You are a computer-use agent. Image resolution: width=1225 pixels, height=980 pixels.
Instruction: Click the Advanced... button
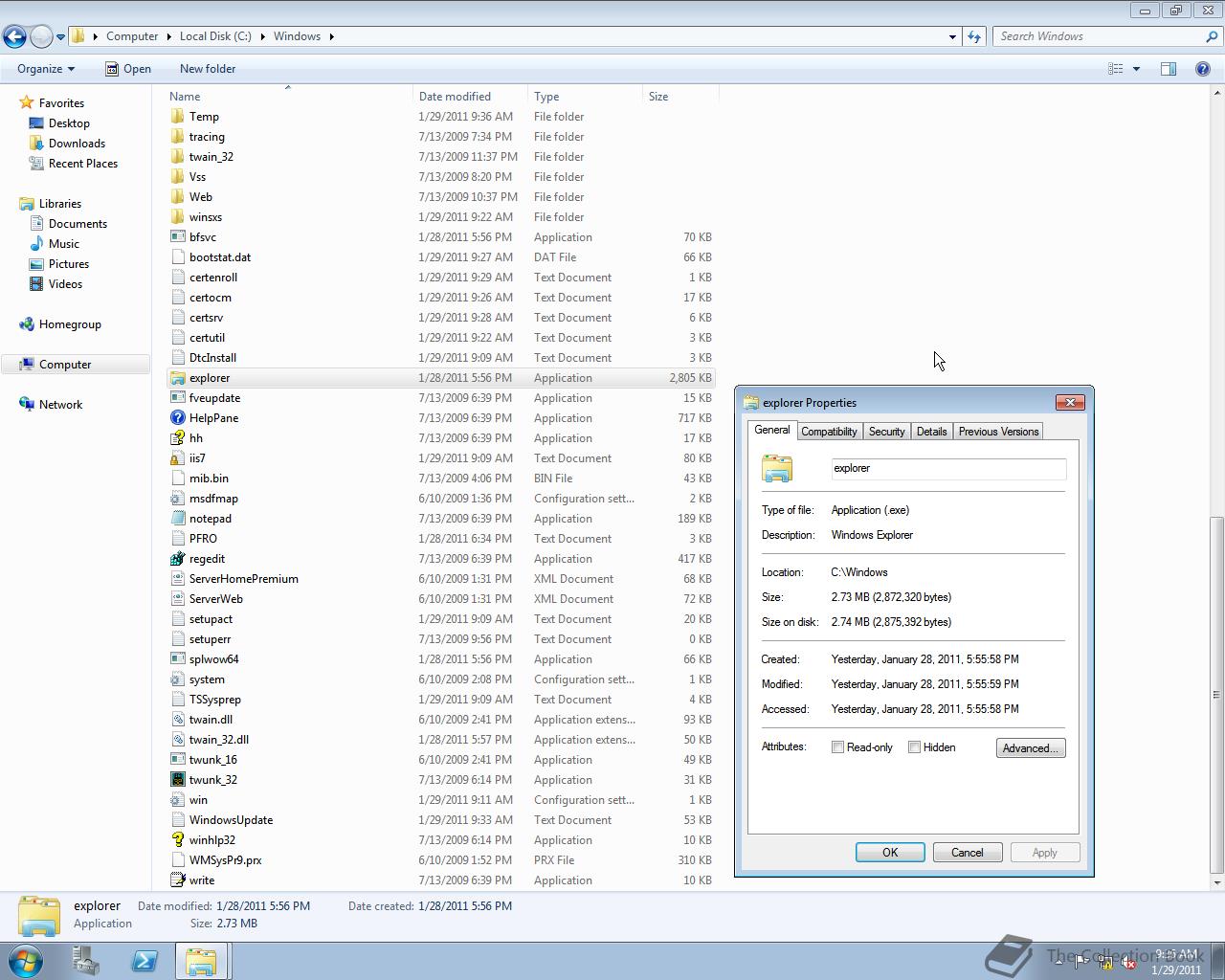1031,748
